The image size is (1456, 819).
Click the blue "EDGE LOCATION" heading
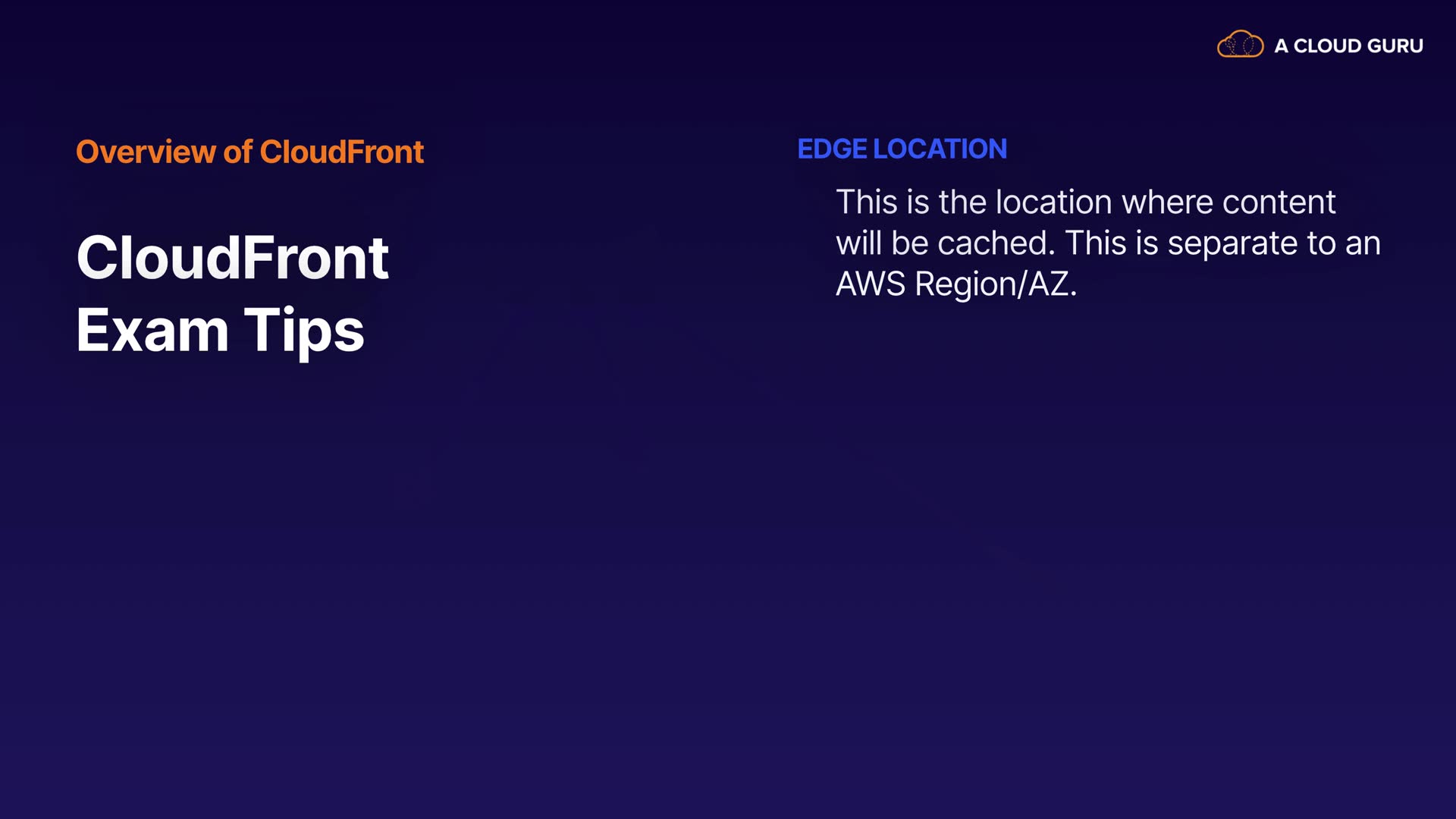[x=902, y=149]
